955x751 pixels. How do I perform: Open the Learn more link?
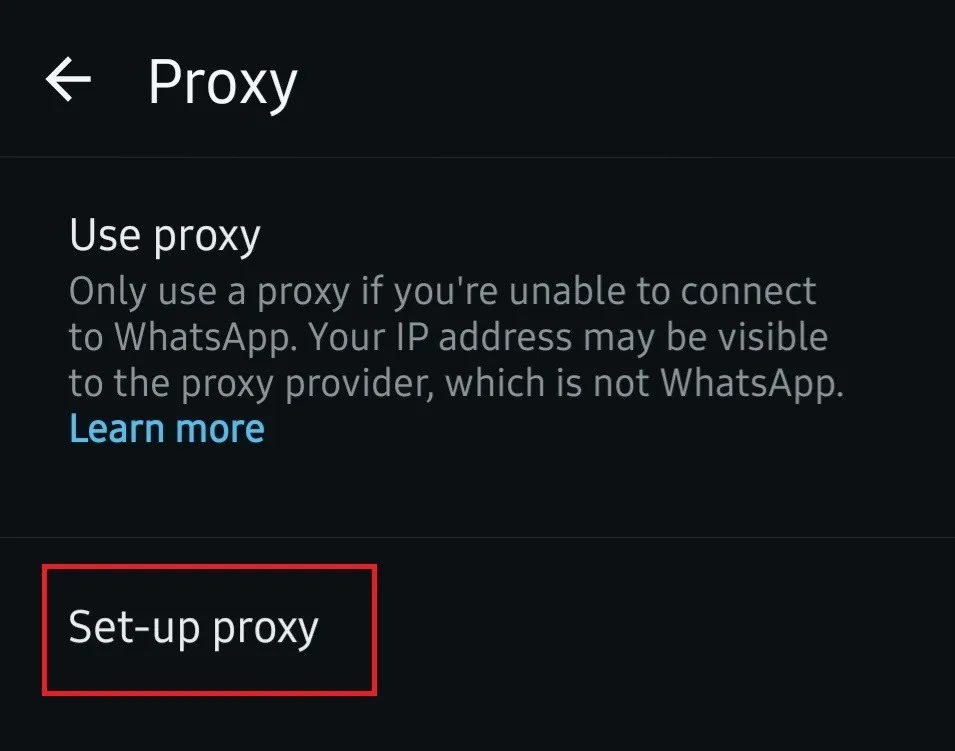[x=167, y=429]
